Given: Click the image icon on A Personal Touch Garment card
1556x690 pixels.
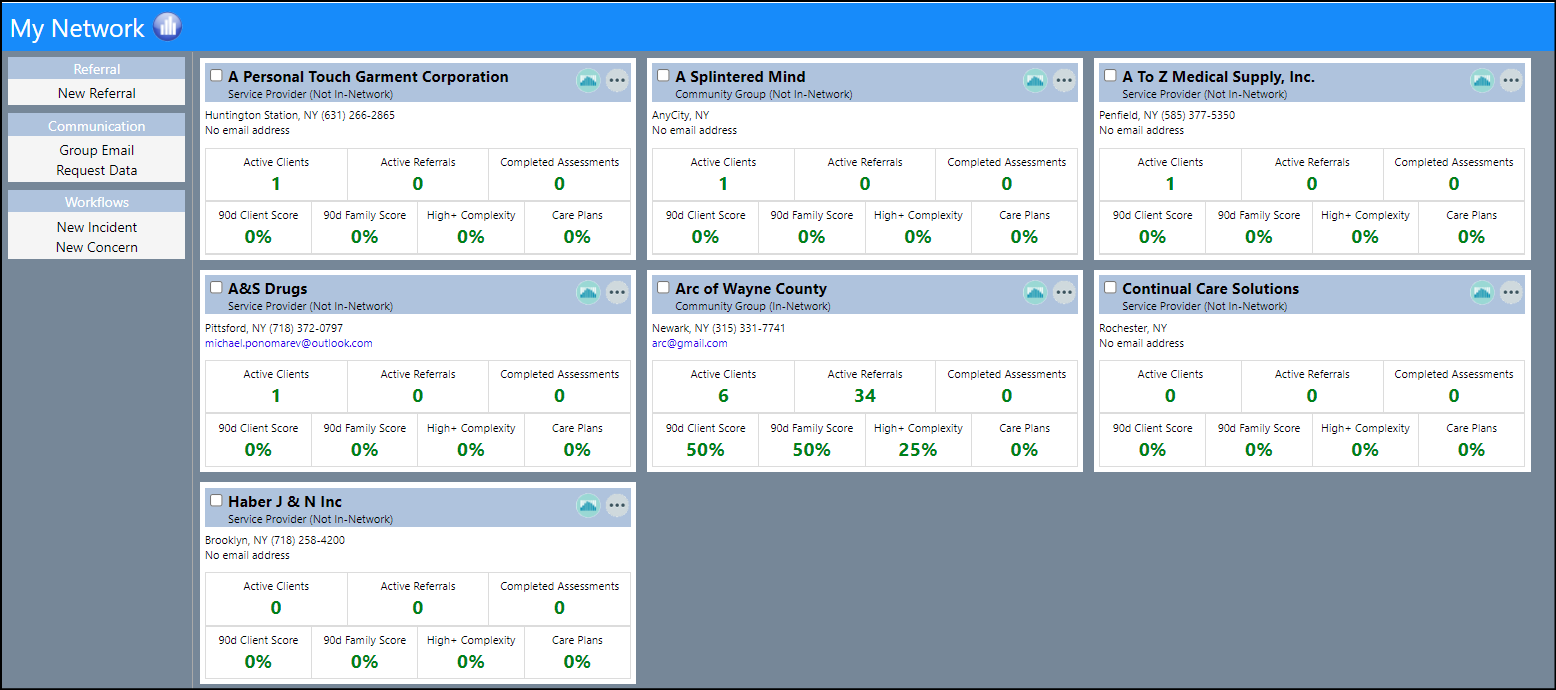Looking at the screenshot, I should [588, 81].
